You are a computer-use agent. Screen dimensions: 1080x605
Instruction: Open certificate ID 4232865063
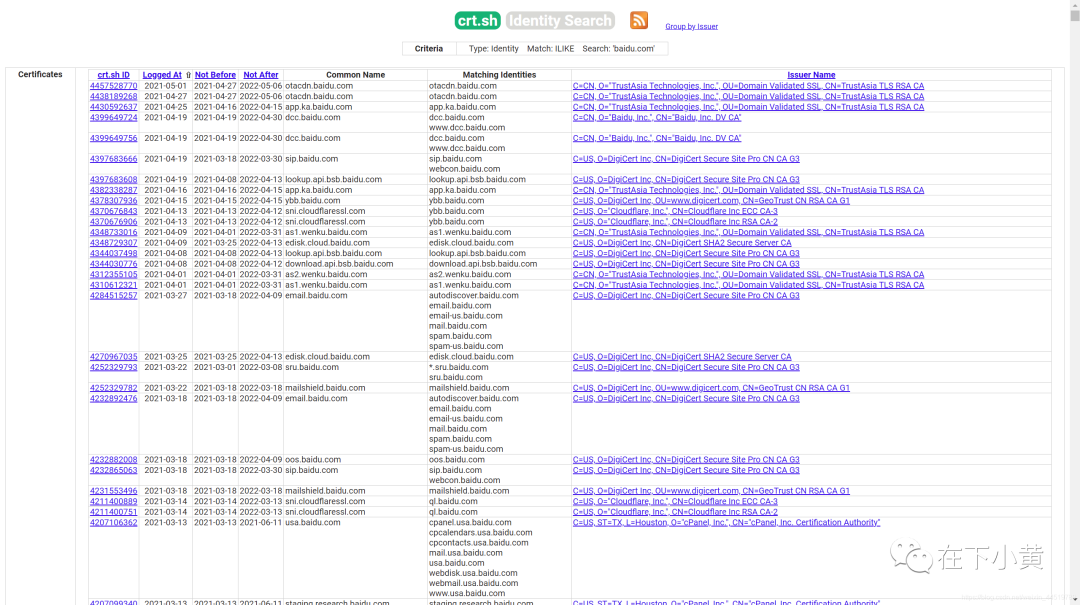pyautogui.click(x=113, y=470)
